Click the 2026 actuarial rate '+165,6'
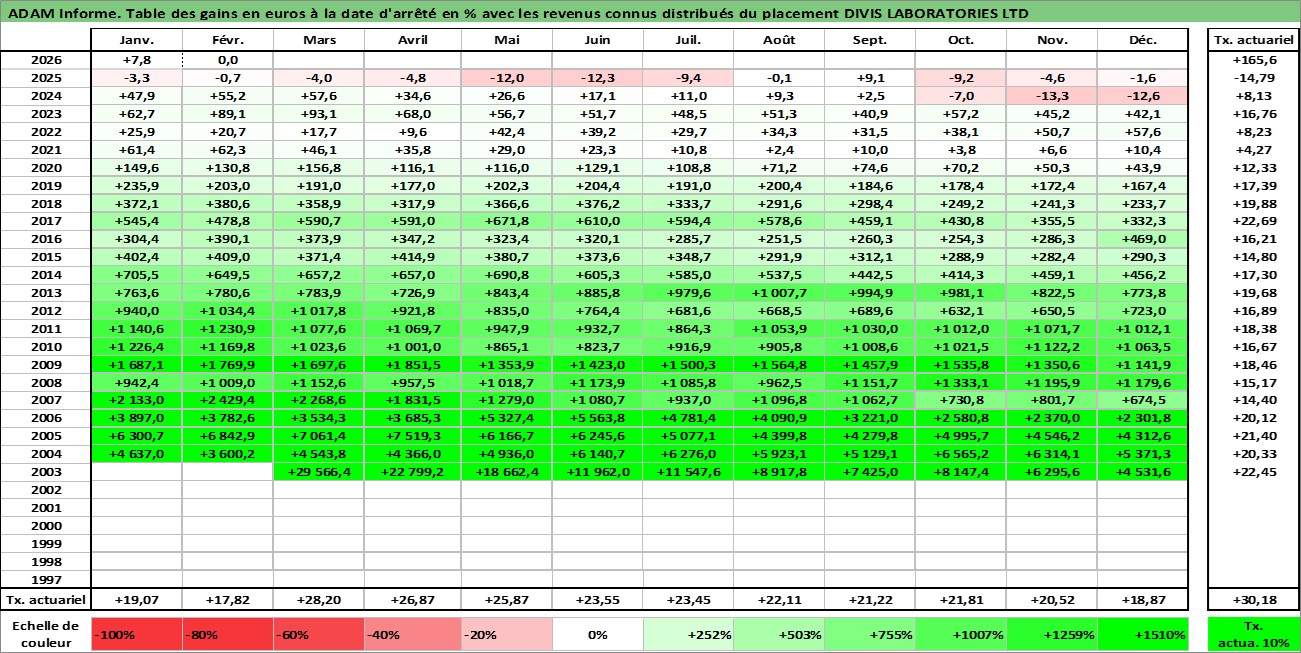 (1253, 60)
